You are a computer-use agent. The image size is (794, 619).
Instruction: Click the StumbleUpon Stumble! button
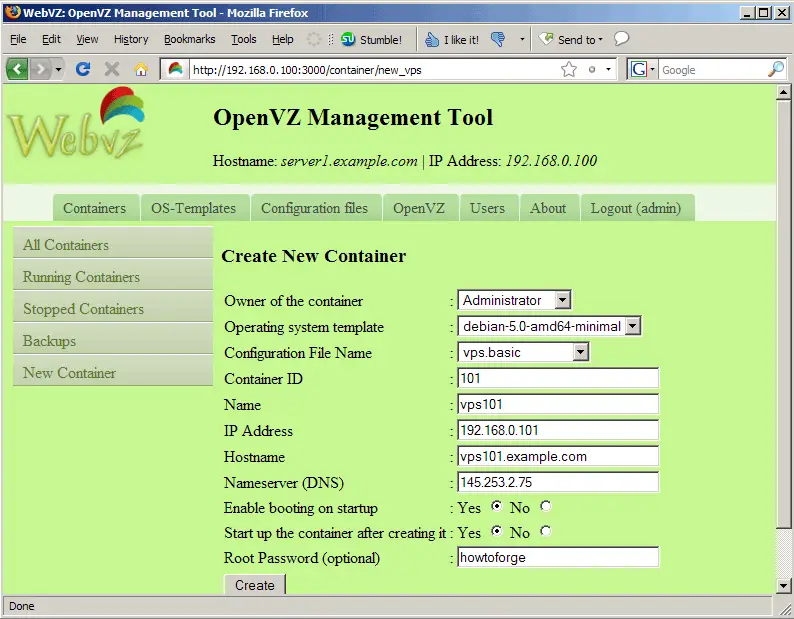coord(371,40)
